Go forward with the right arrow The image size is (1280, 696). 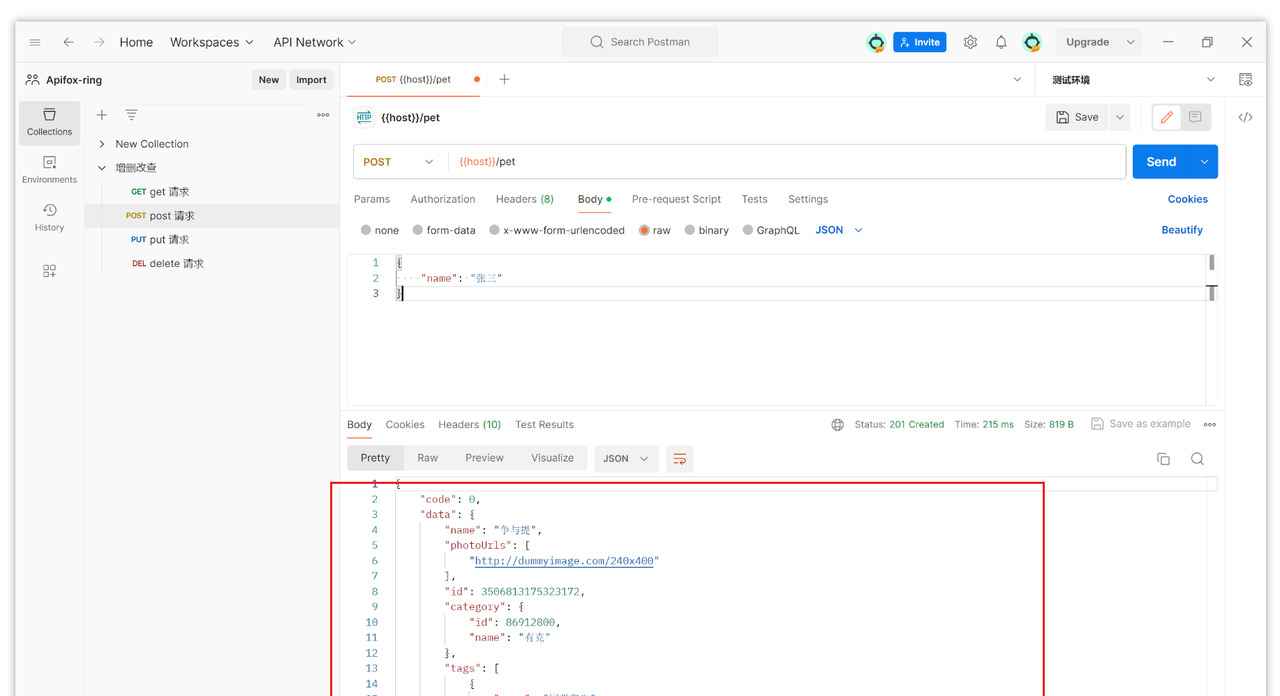tap(99, 42)
